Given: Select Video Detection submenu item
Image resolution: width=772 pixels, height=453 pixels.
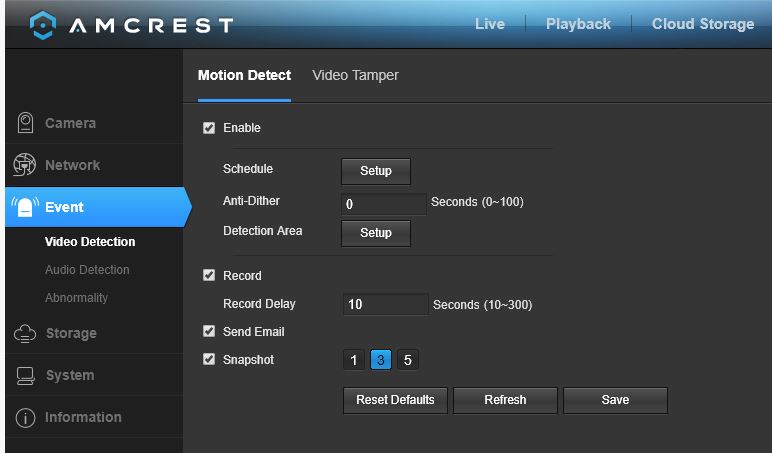Looking at the screenshot, I should (90, 242).
